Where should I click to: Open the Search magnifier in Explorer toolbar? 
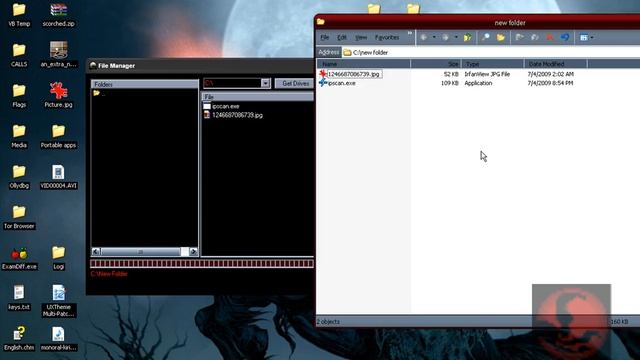click(486, 37)
